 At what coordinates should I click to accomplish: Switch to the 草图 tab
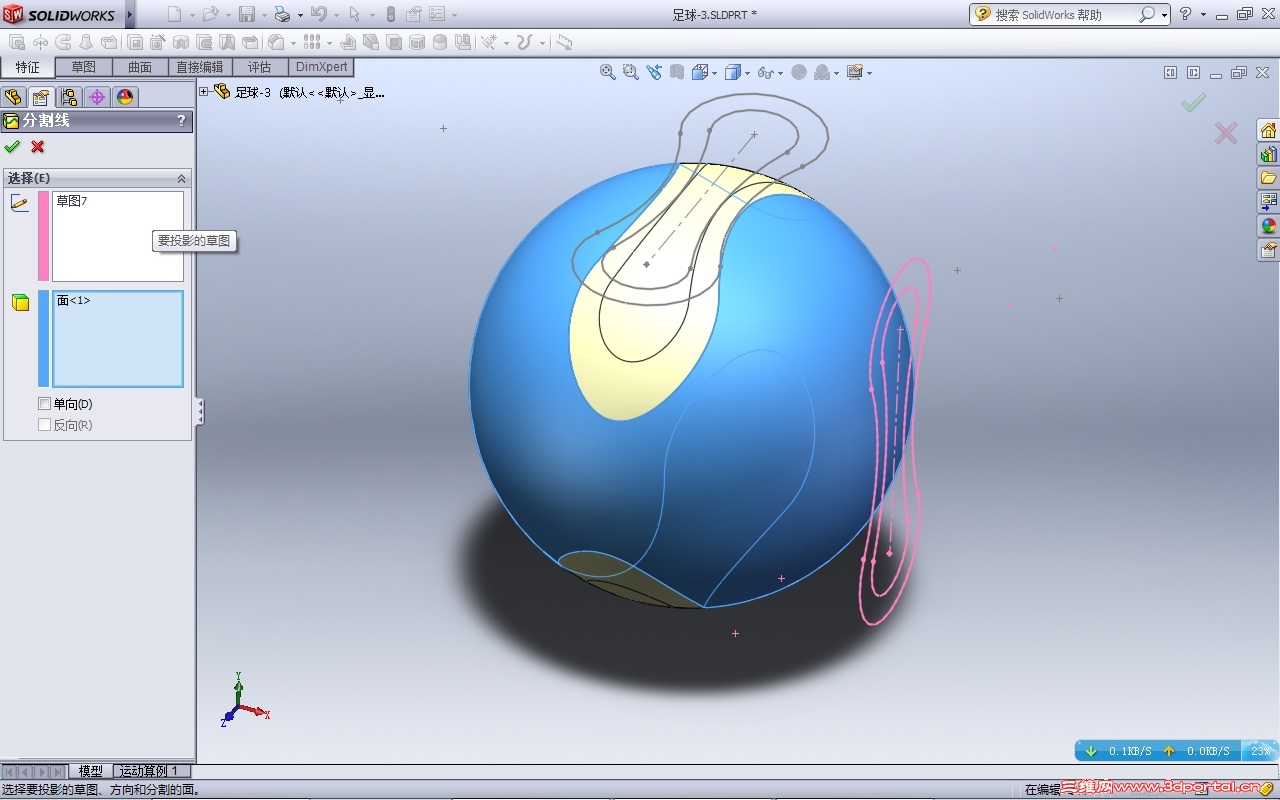84,67
